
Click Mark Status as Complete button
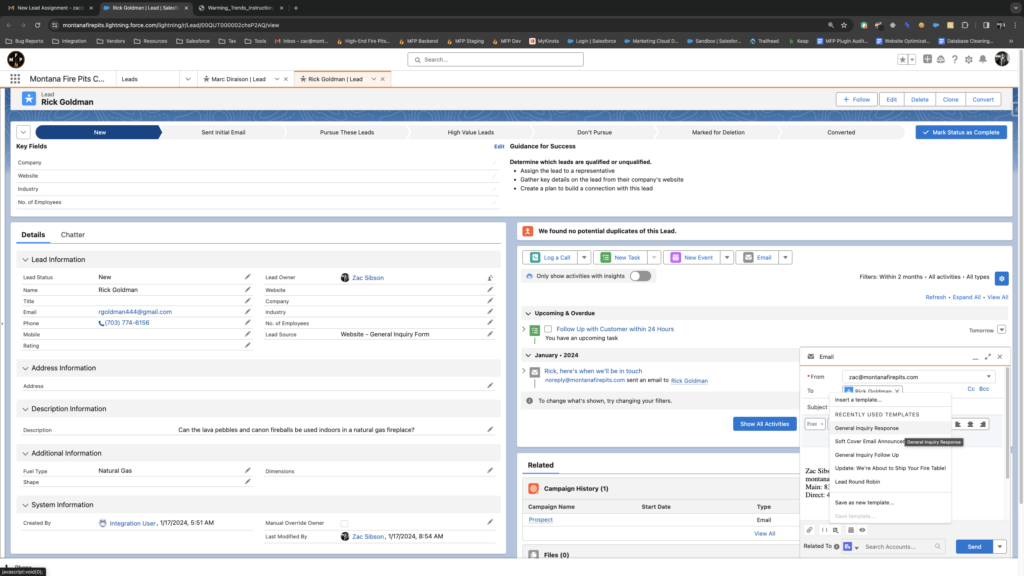(x=961, y=133)
